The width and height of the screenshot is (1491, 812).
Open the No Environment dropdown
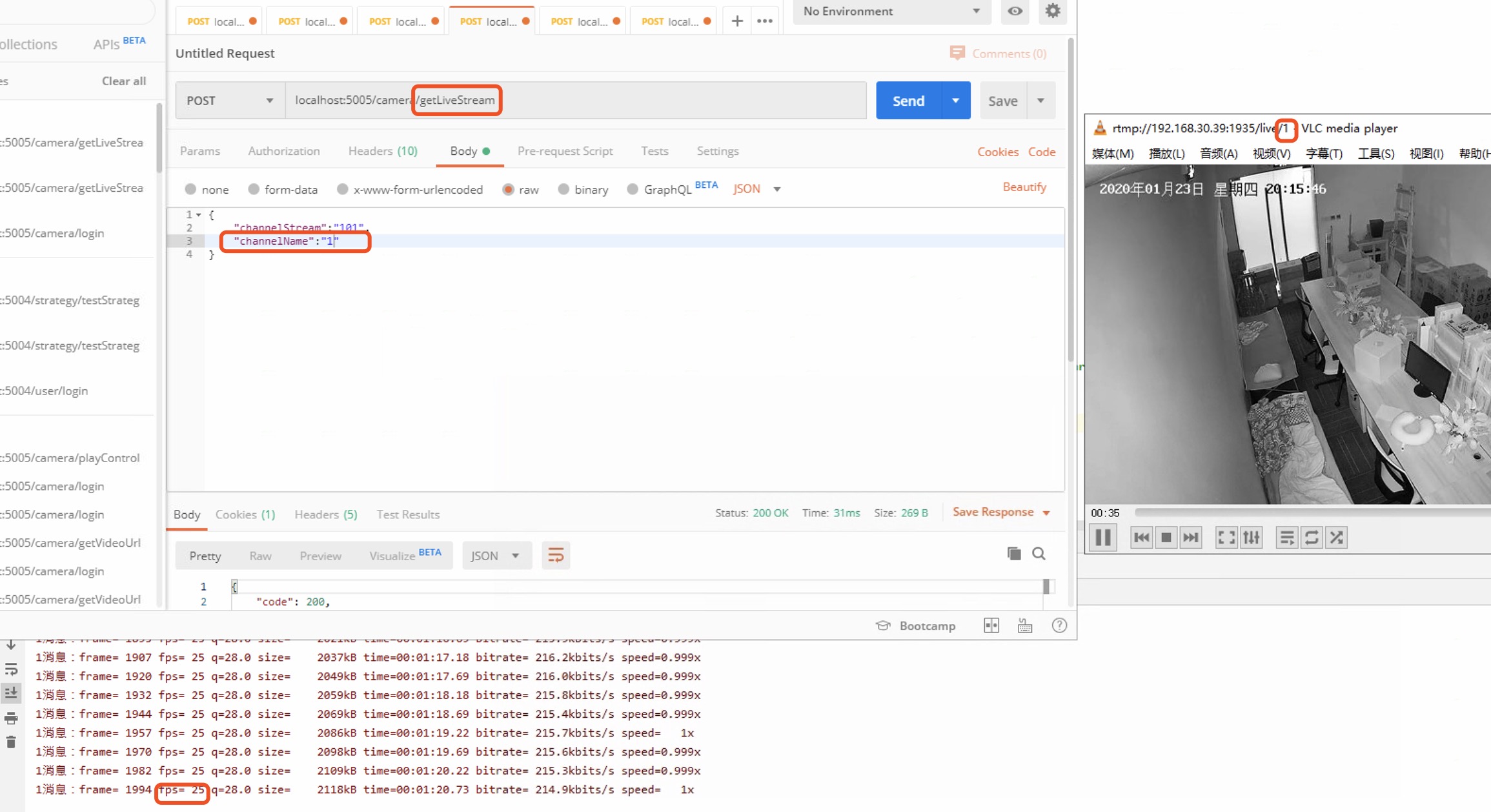pos(891,11)
